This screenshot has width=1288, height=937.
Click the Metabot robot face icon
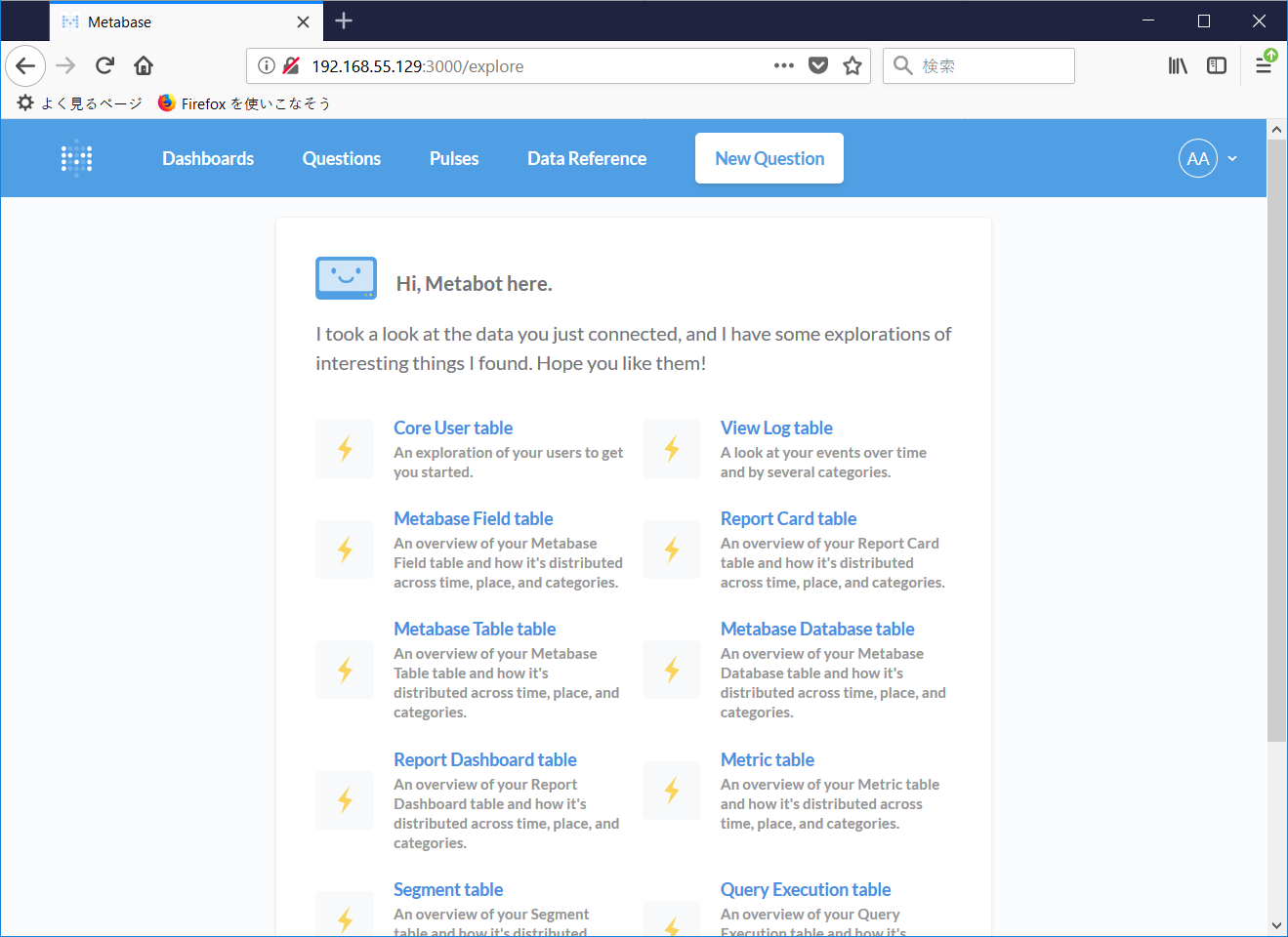click(x=346, y=278)
